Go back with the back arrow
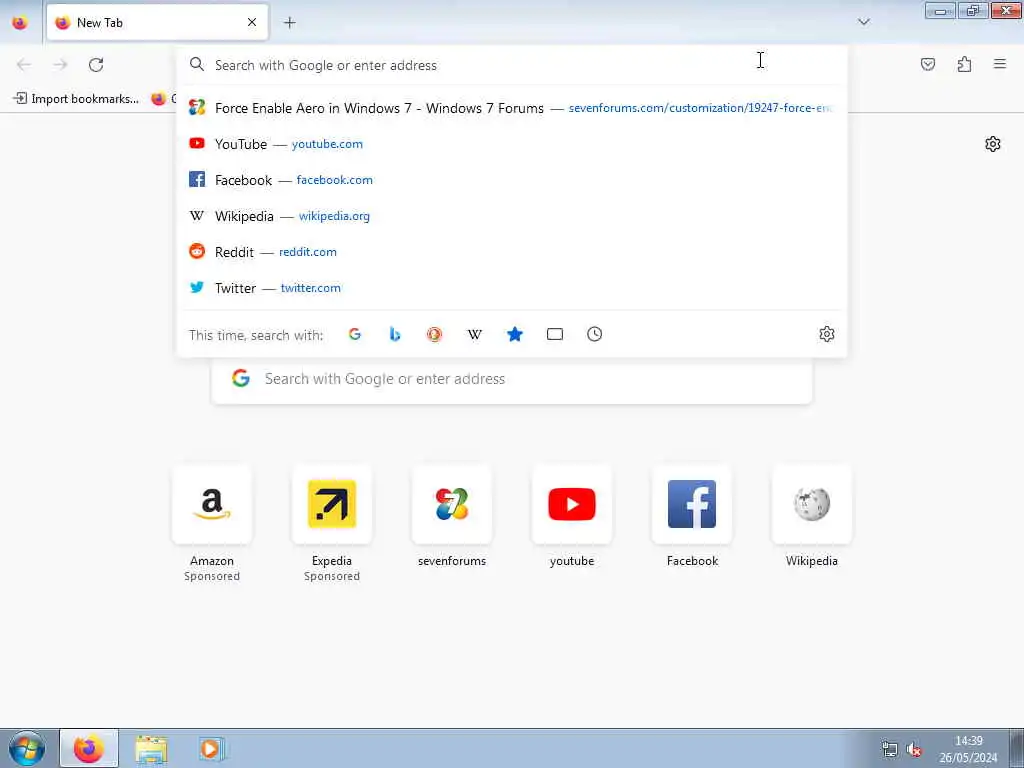Screen dimensions: 1024x768 (x=24, y=64)
